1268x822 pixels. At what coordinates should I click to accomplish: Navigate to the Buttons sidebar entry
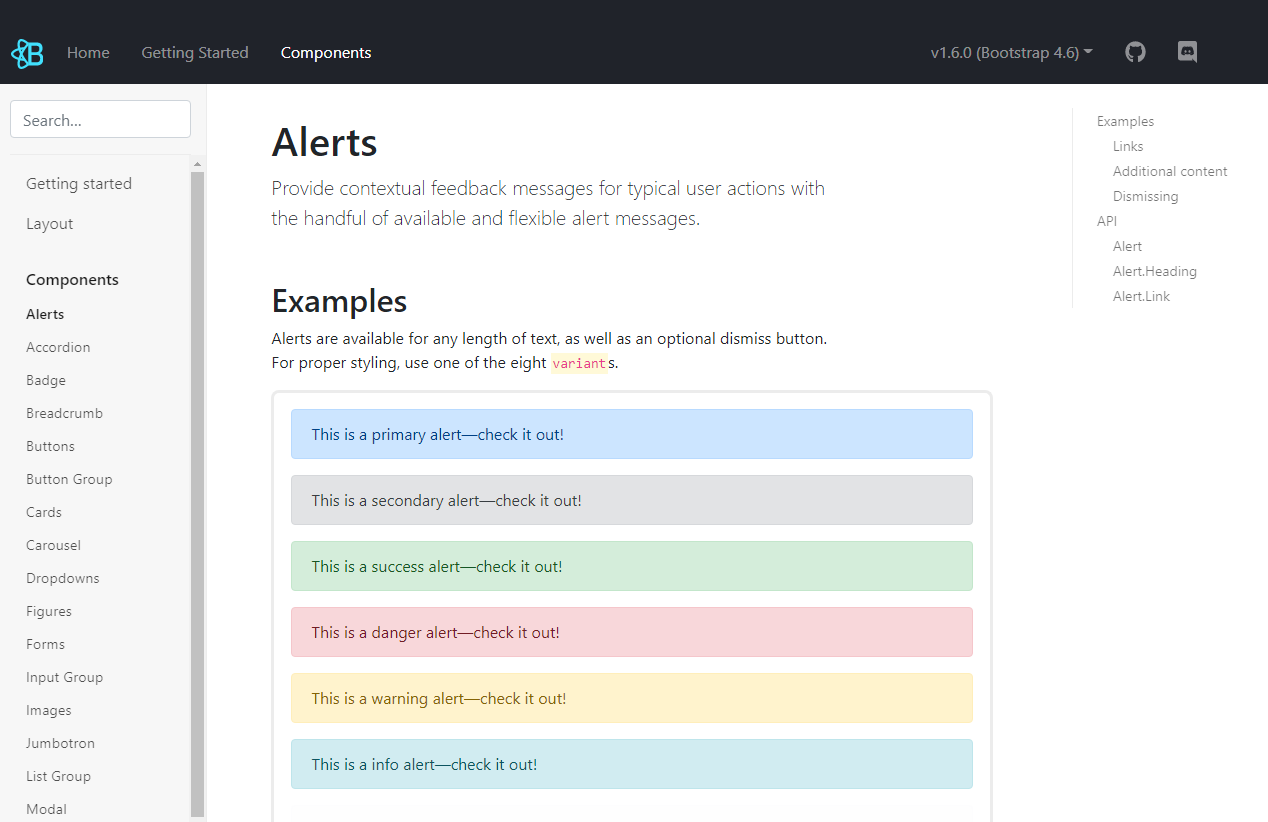click(50, 446)
